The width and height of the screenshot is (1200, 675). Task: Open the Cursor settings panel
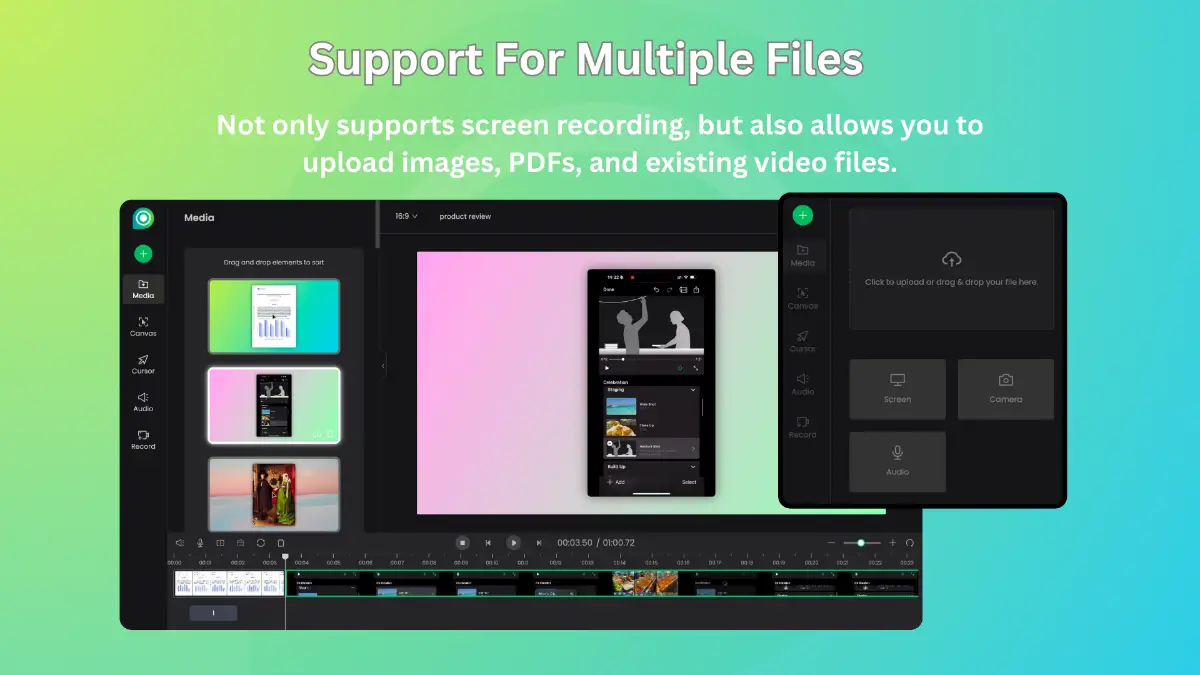point(143,364)
